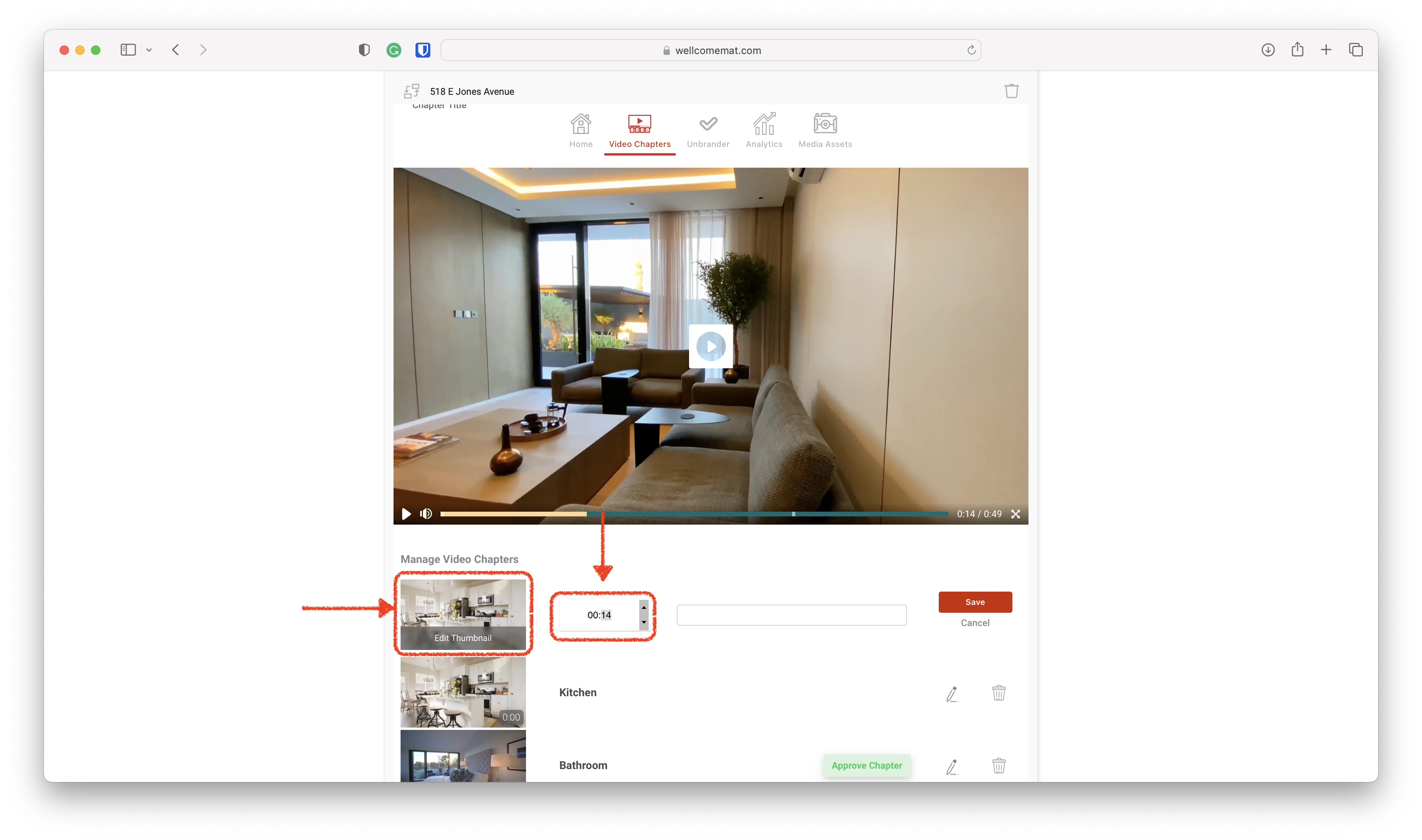Image resolution: width=1422 pixels, height=840 pixels.
Task: Open the Media Assets icon
Action: pyautogui.click(x=825, y=124)
